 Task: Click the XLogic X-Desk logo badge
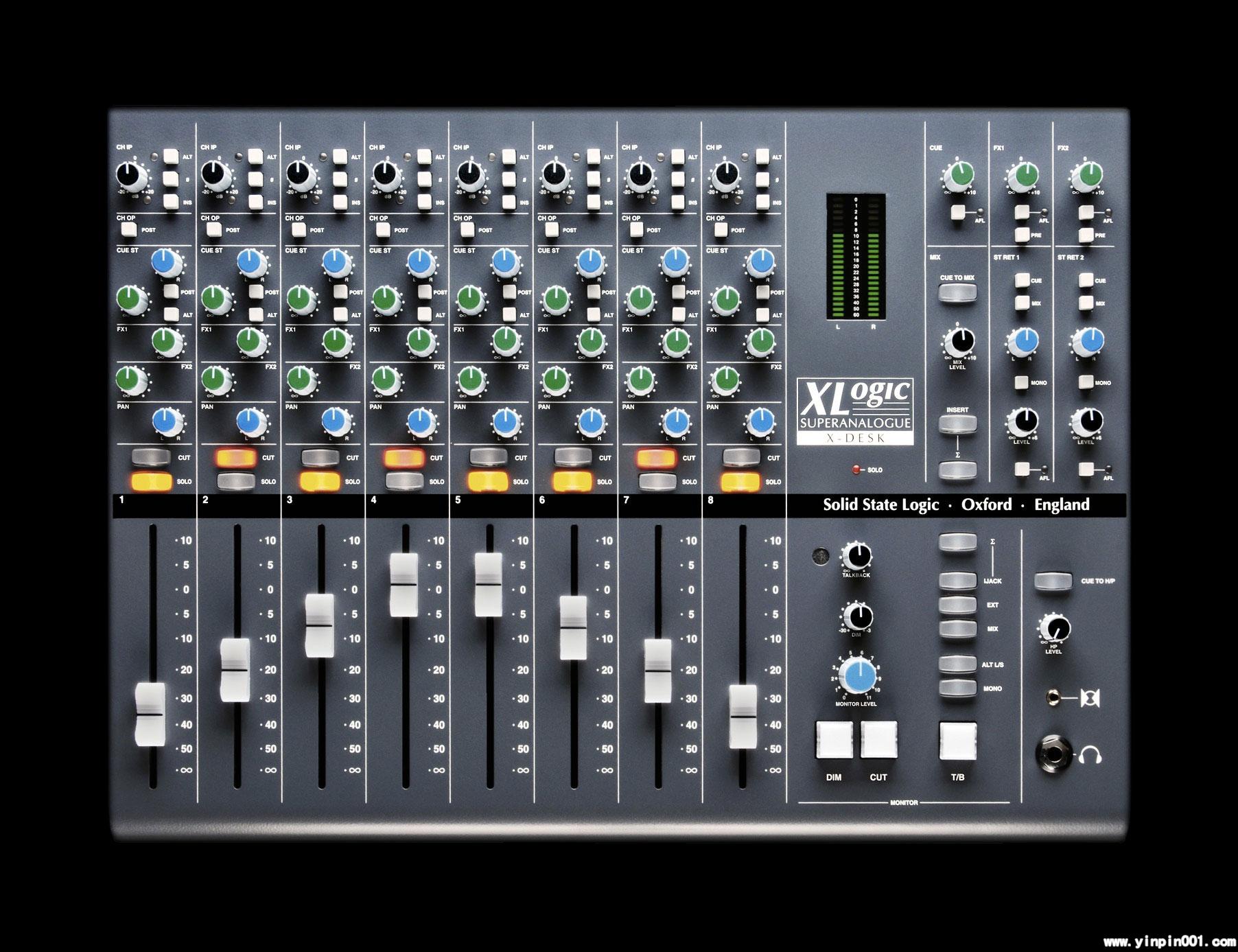(854, 414)
